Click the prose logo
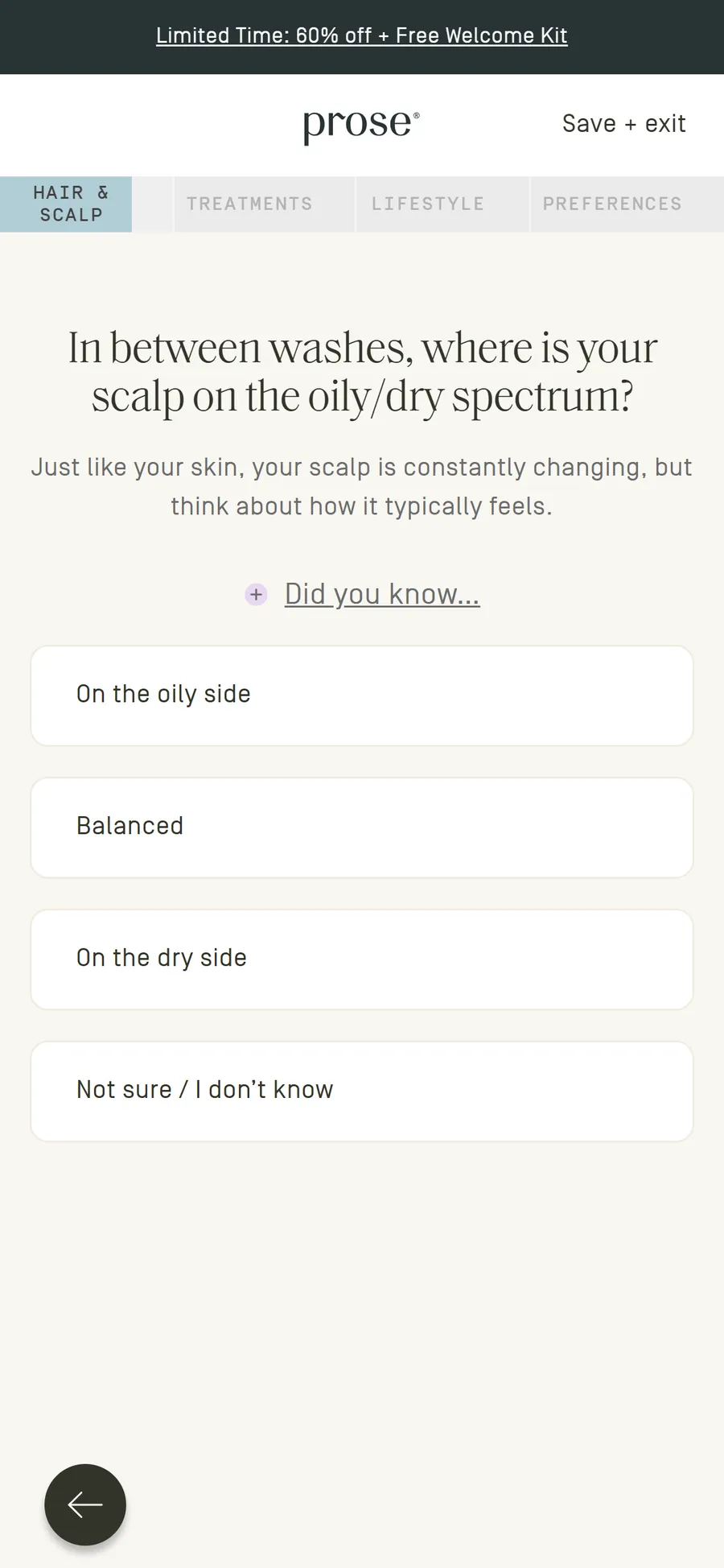Screen dimensions: 724x1568 (x=361, y=125)
